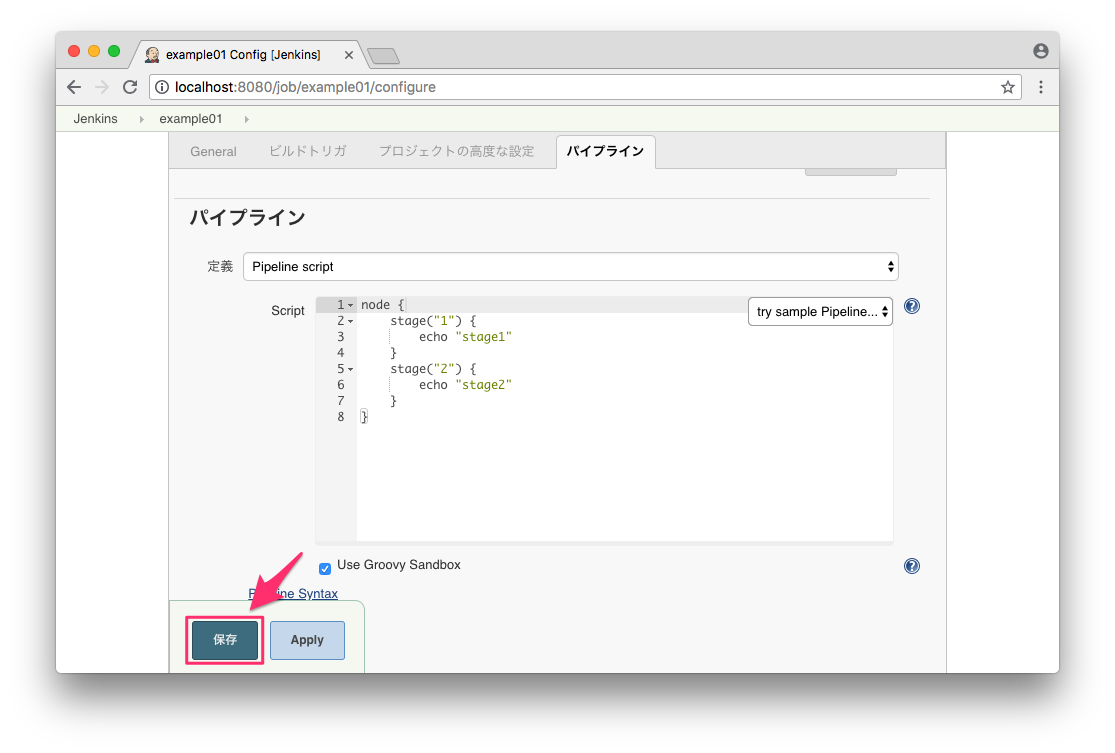The image size is (1115, 753).
Task: Click the Chrome user profile icon
Action: 1041,51
